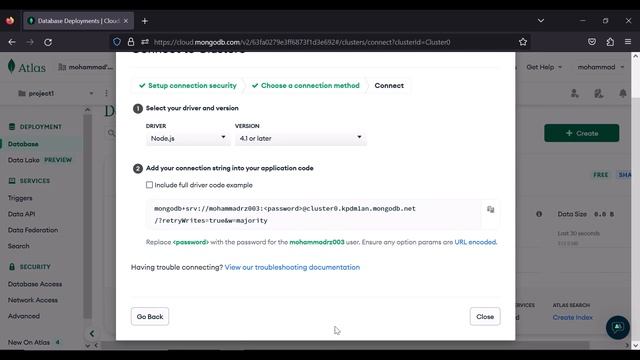The image size is (640, 360).
Task: Open the mohammad user account dropdown
Action: [x=601, y=67]
